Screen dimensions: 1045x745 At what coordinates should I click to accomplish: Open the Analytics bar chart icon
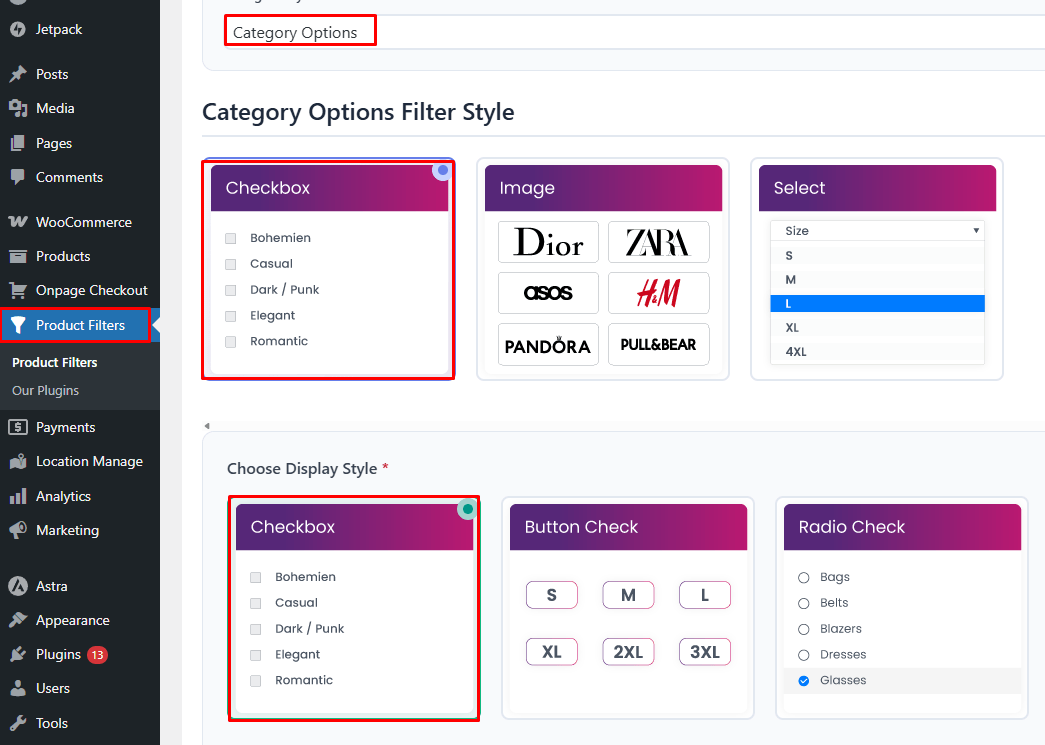(x=18, y=496)
